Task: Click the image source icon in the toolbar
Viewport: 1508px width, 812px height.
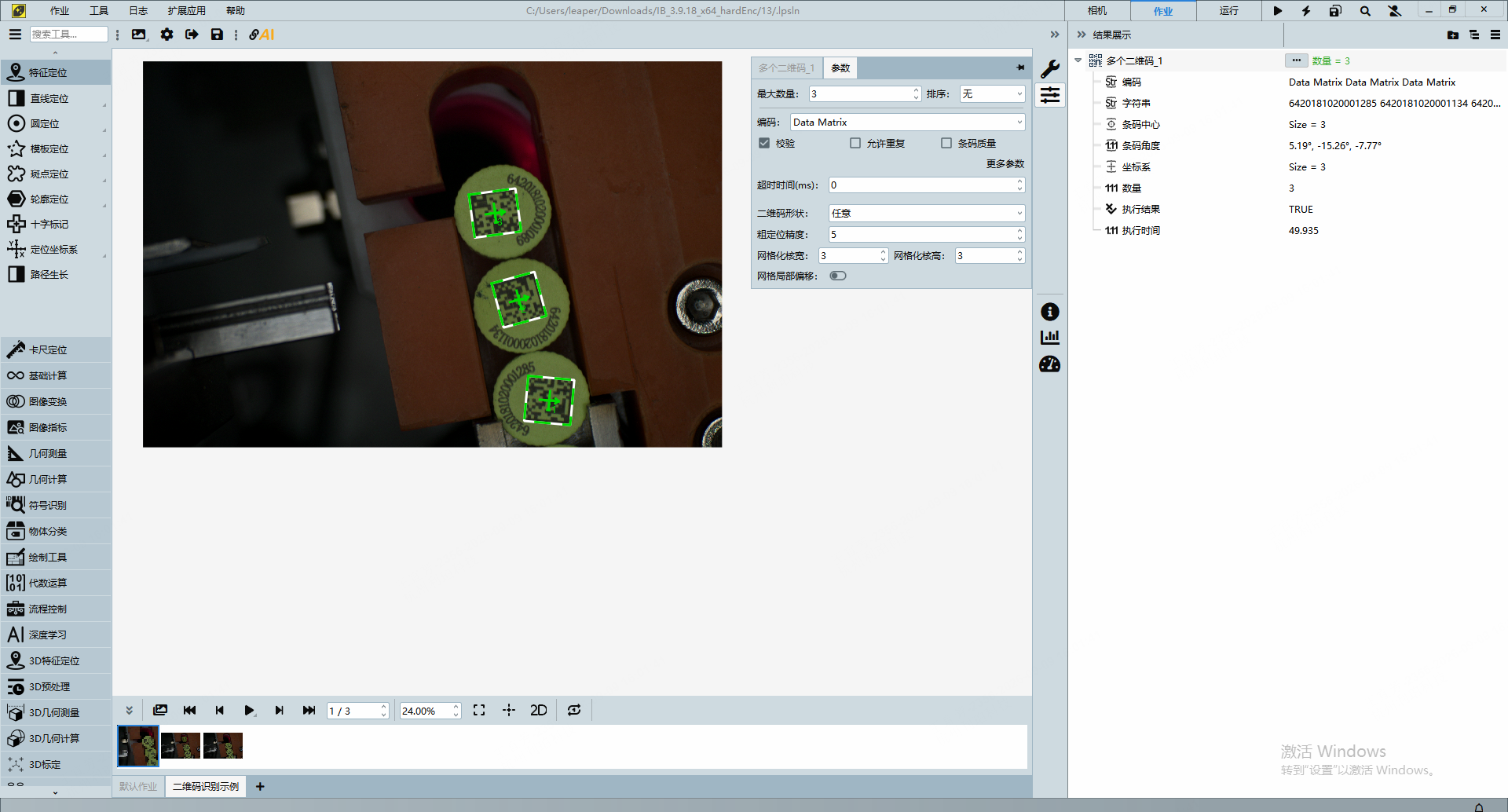Action: pyautogui.click(x=139, y=35)
